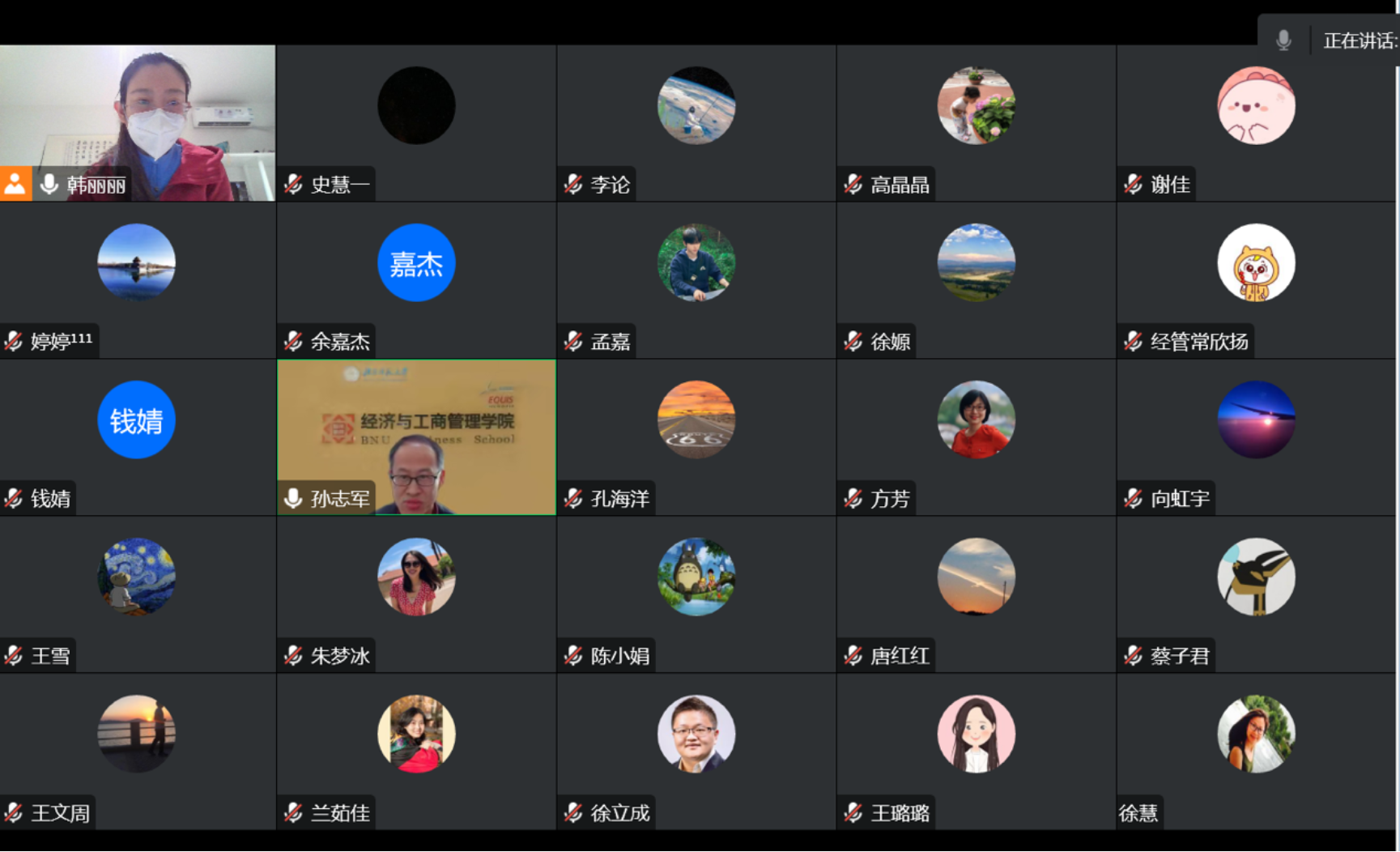The height and width of the screenshot is (852, 1400).
Task: Click the muted mic icon beside 史慧一
Action: (x=293, y=185)
